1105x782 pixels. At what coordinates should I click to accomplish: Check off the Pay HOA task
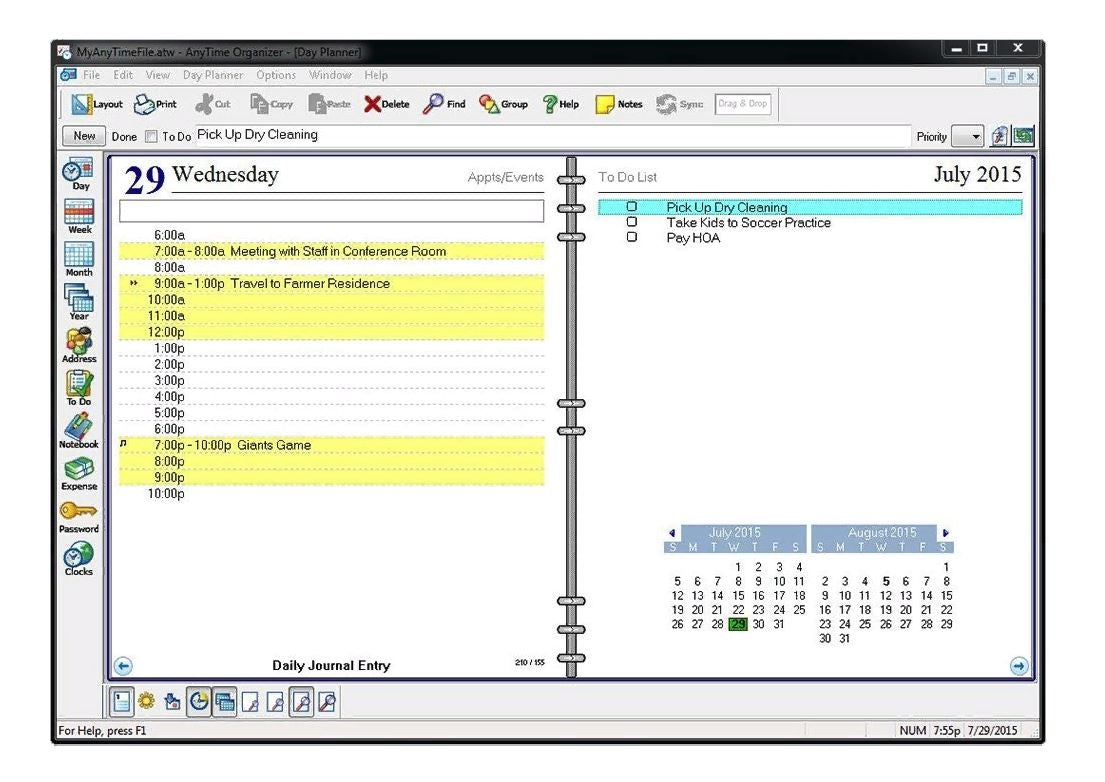631,236
